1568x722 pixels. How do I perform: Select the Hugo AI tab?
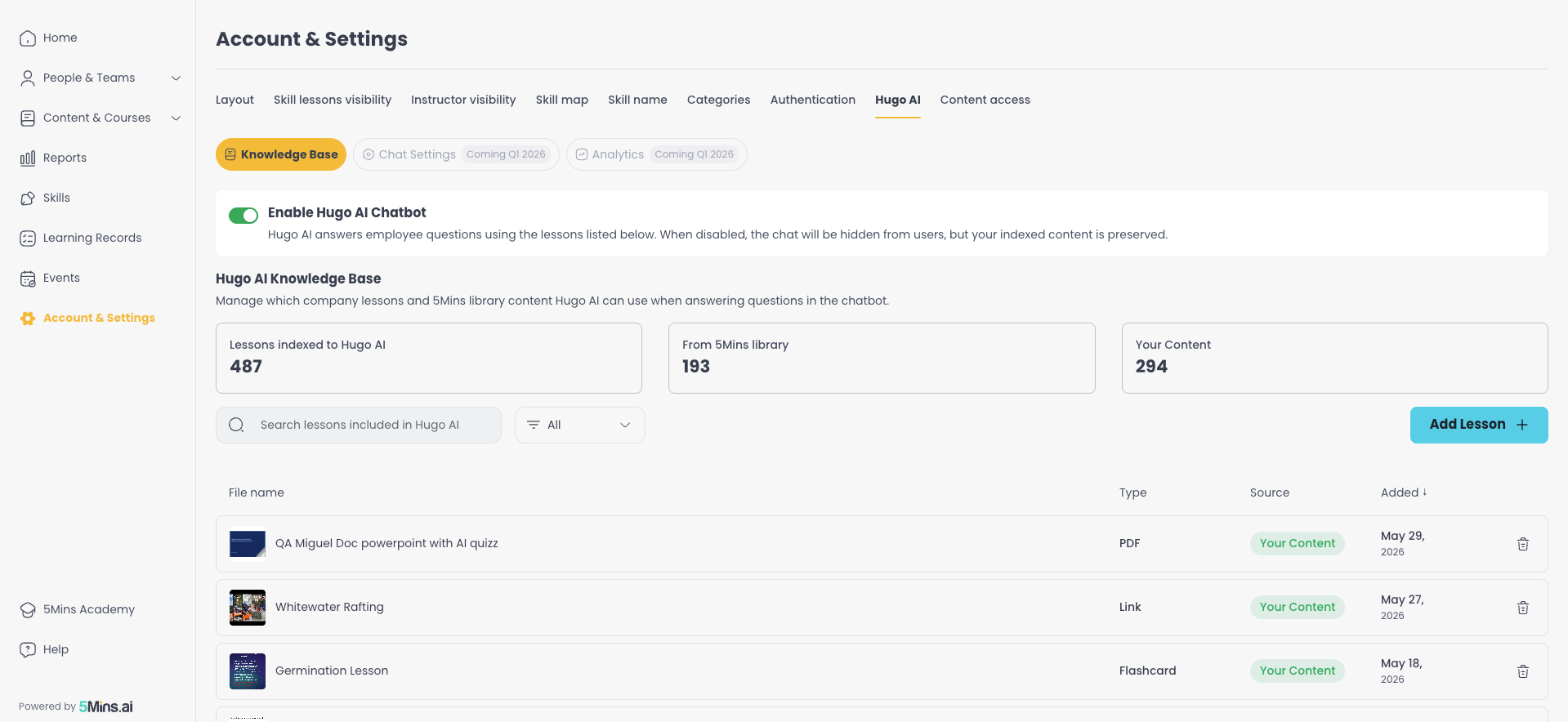pos(898,100)
